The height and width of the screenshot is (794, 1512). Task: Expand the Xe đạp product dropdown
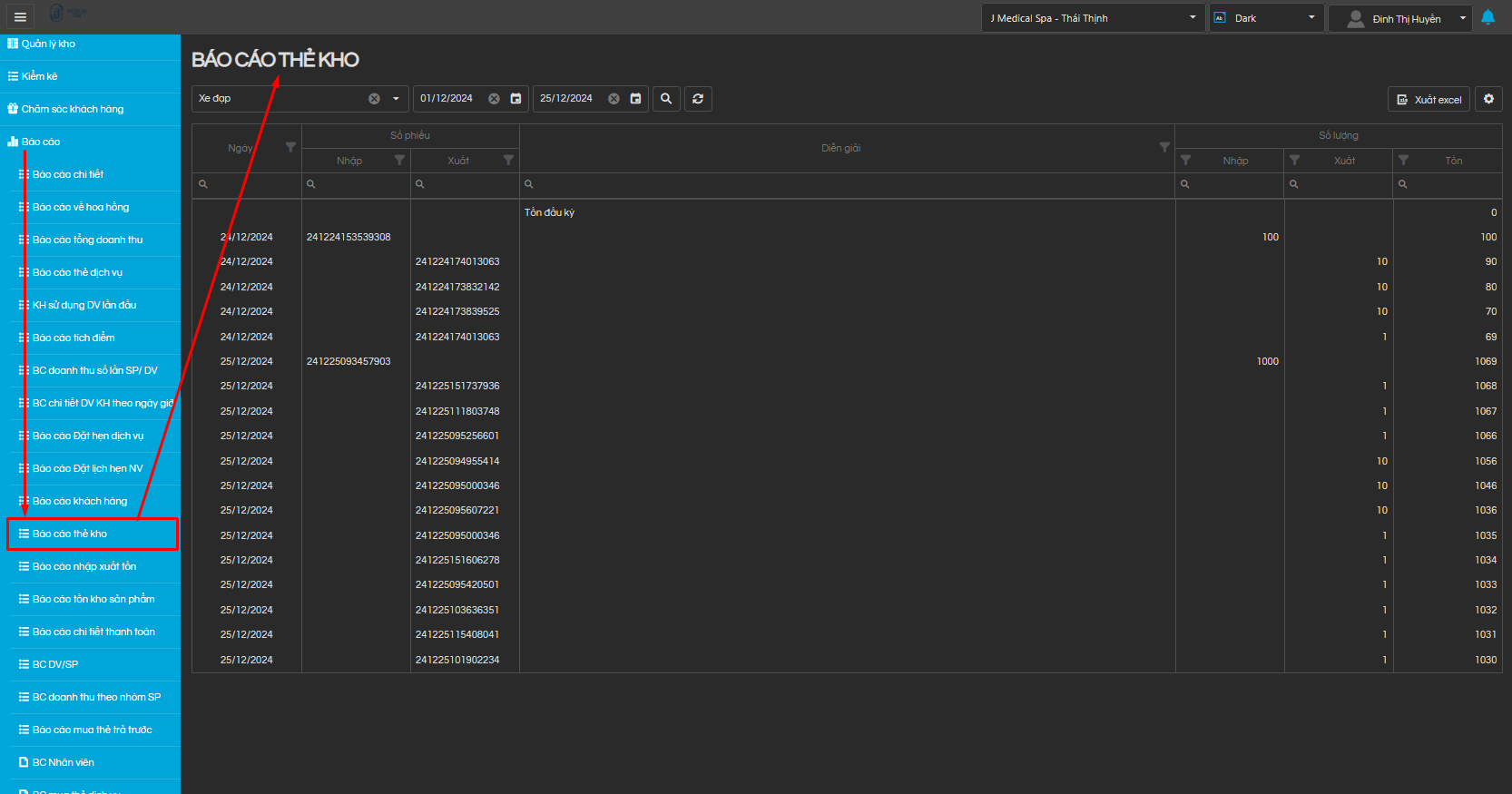coord(396,99)
